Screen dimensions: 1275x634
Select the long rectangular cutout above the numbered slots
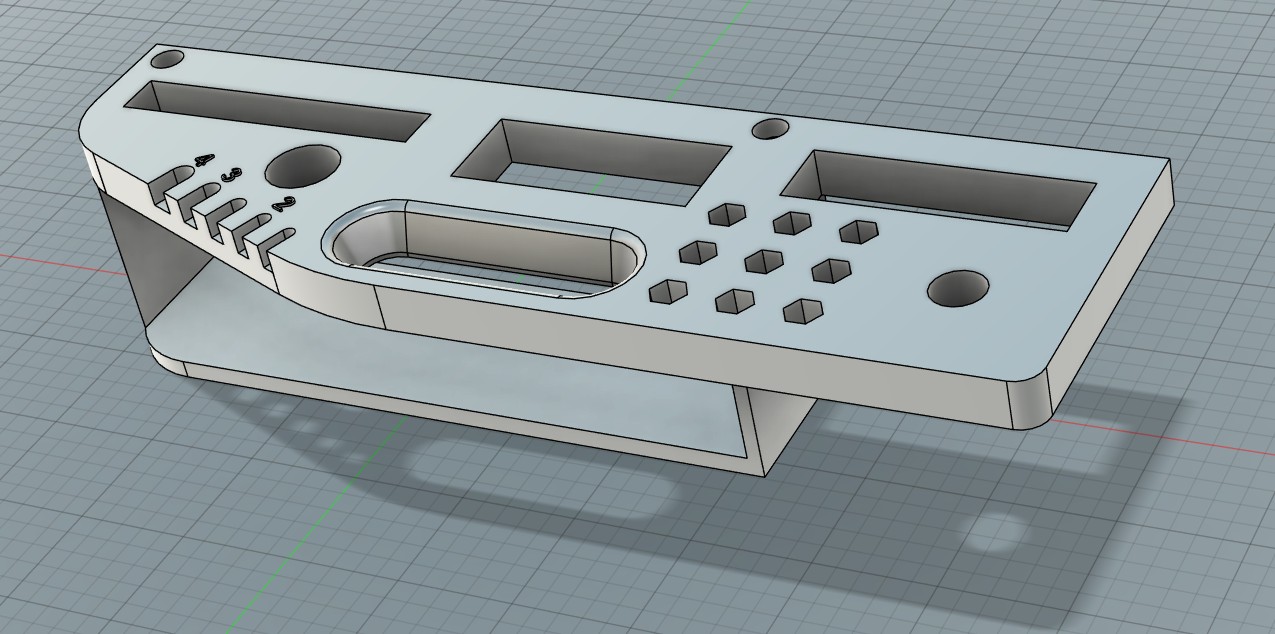pyautogui.click(x=277, y=110)
